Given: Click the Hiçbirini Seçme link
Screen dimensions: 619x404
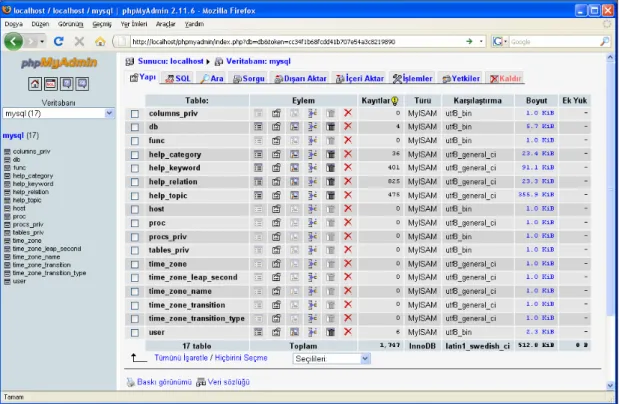Looking at the screenshot, I should click(241, 358).
